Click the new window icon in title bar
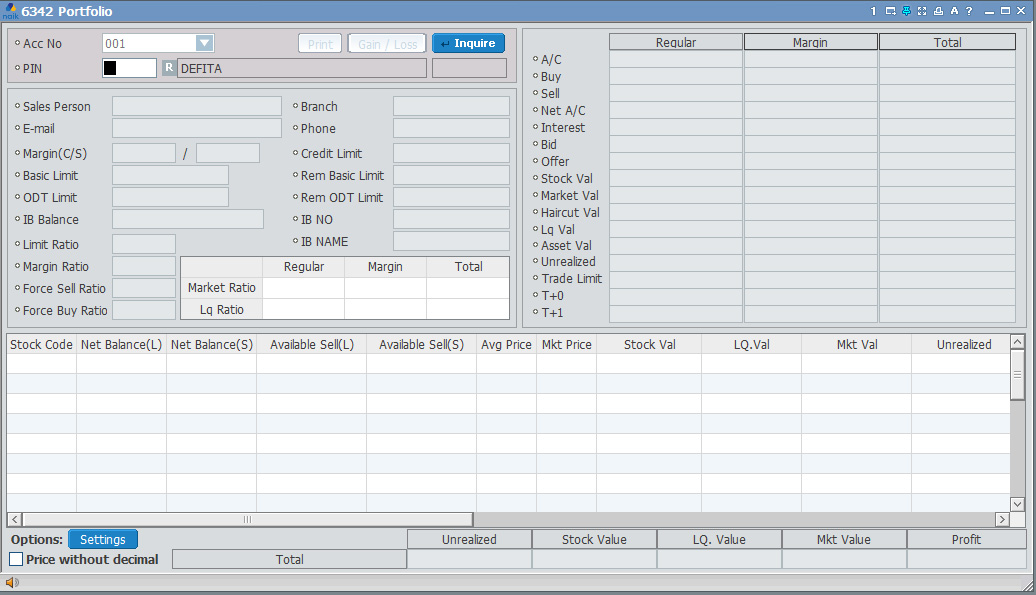The image size is (1036, 595). (890, 11)
